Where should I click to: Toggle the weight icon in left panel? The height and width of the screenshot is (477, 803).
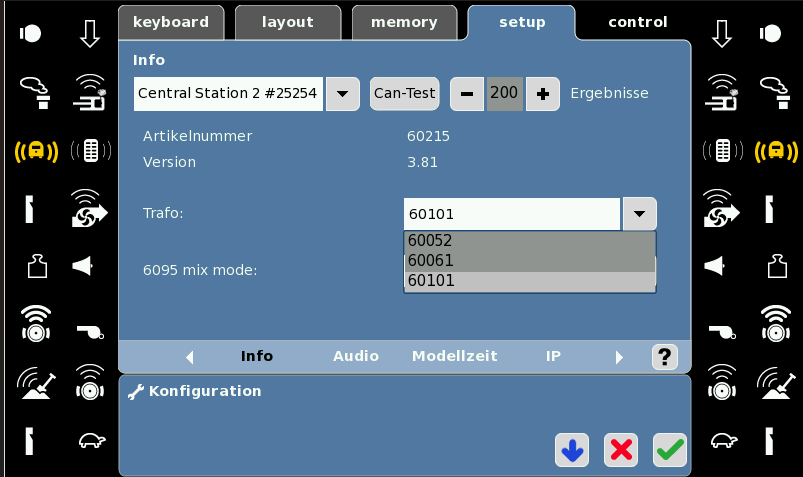pyautogui.click(x=37, y=266)
